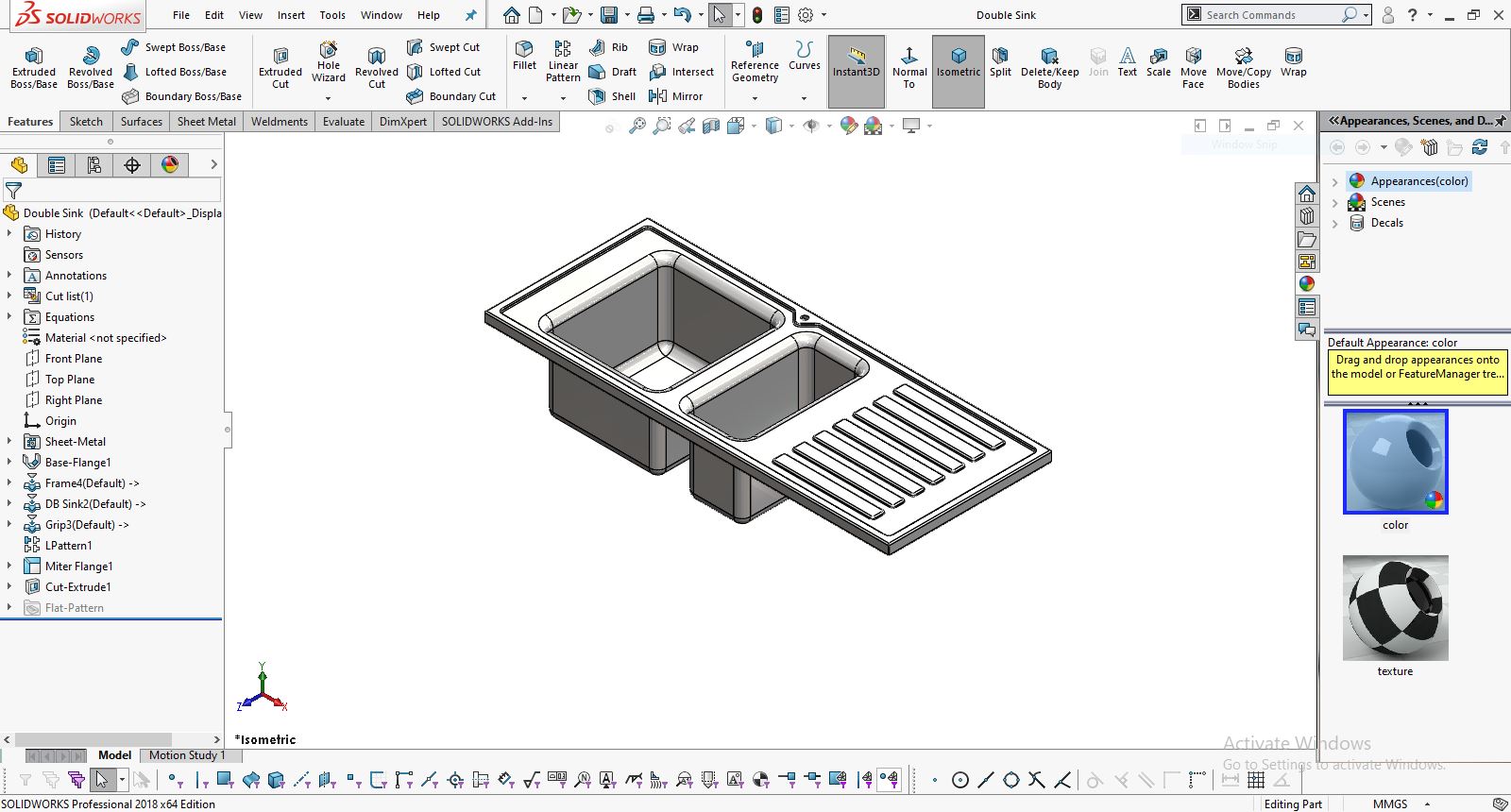This screenshot has height=812, width=1511.
Task: Open the Insert menu
Action: click(x=291, y=15)
